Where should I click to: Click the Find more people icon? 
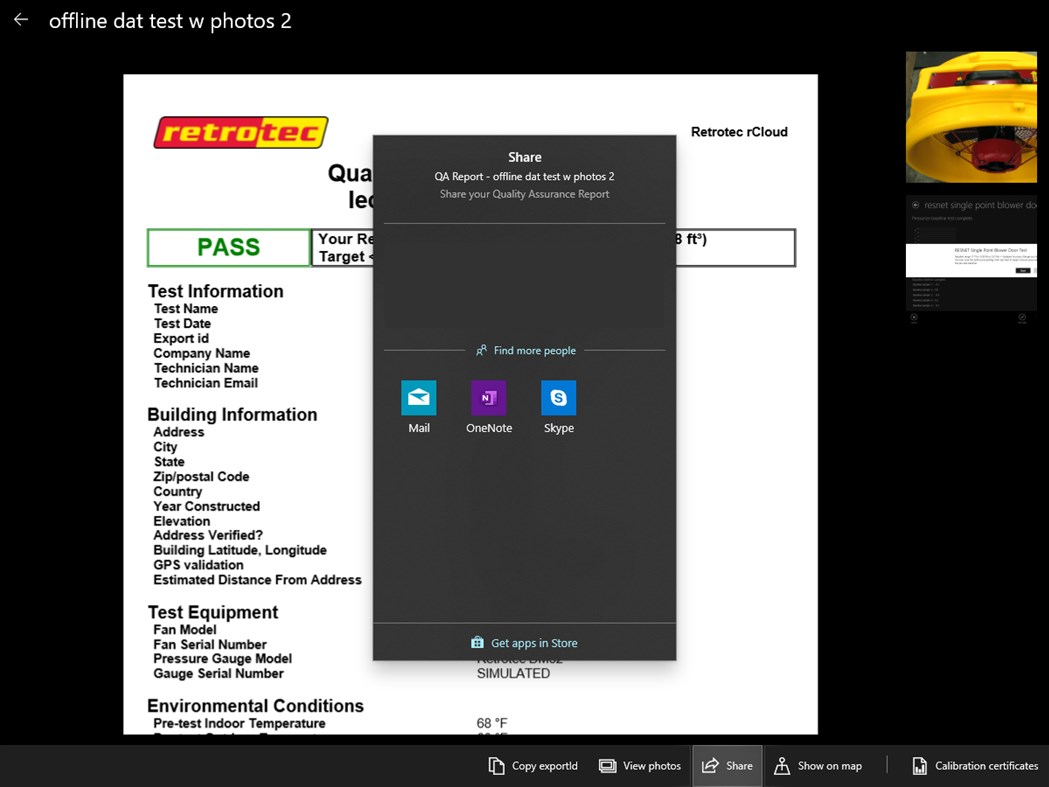point(483,350)
